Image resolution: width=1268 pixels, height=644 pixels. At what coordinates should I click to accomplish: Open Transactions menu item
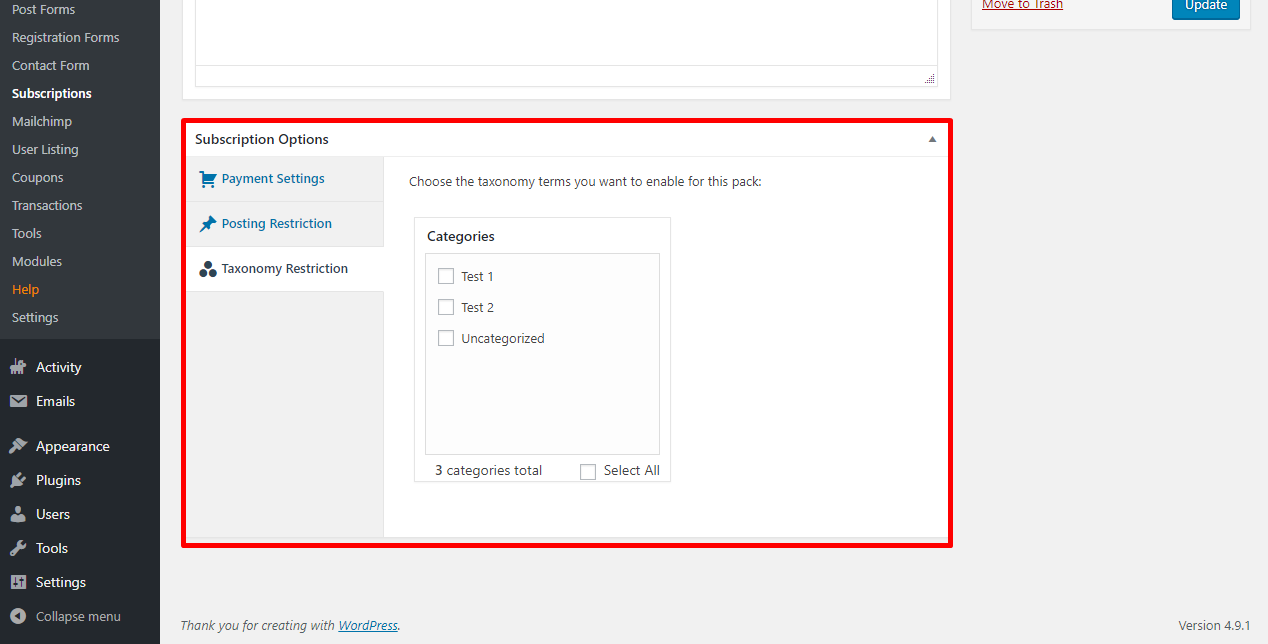(x=47, y=205)
